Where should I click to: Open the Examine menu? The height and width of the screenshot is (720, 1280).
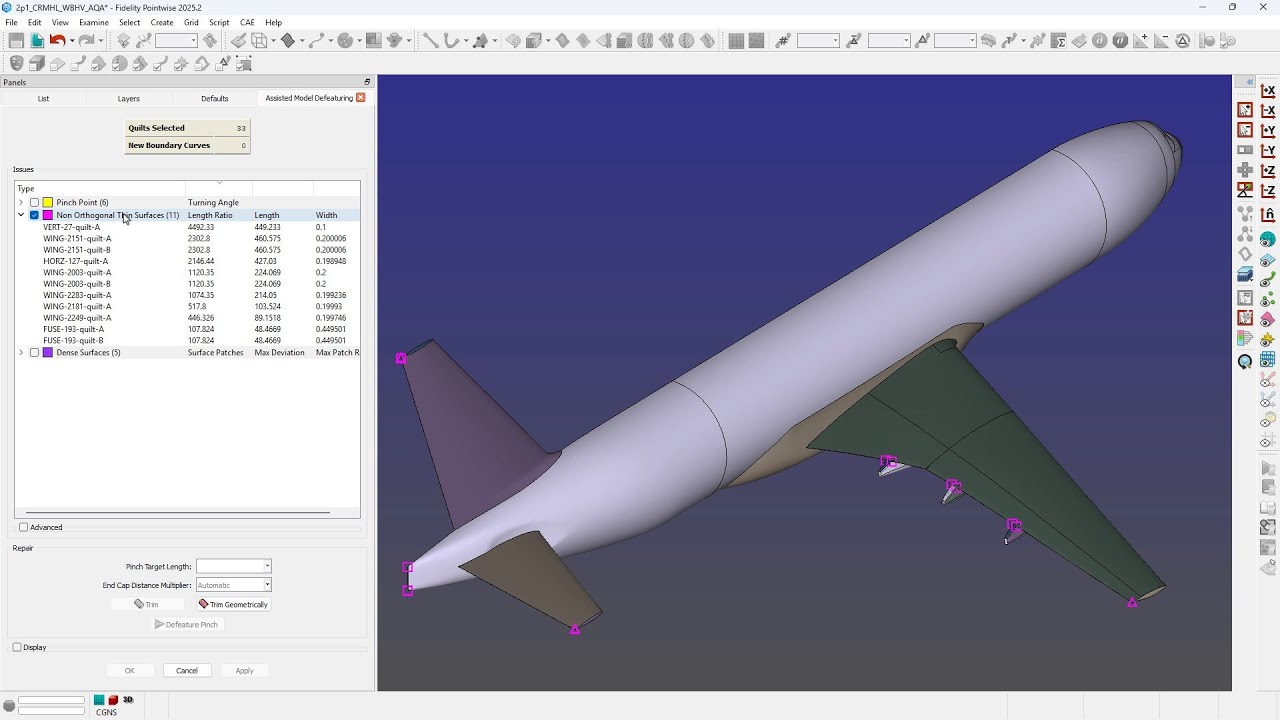tap(93, 22)
